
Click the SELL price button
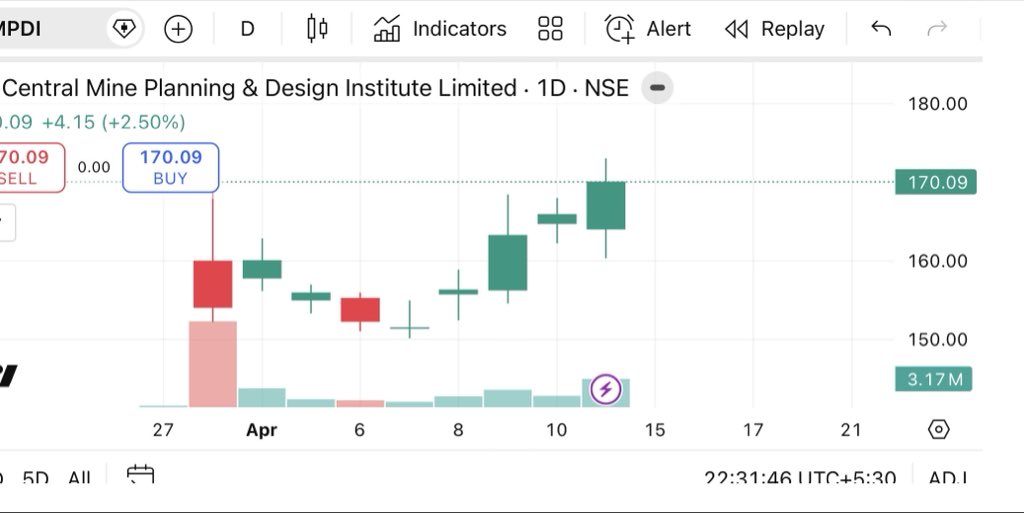(31, 168)
